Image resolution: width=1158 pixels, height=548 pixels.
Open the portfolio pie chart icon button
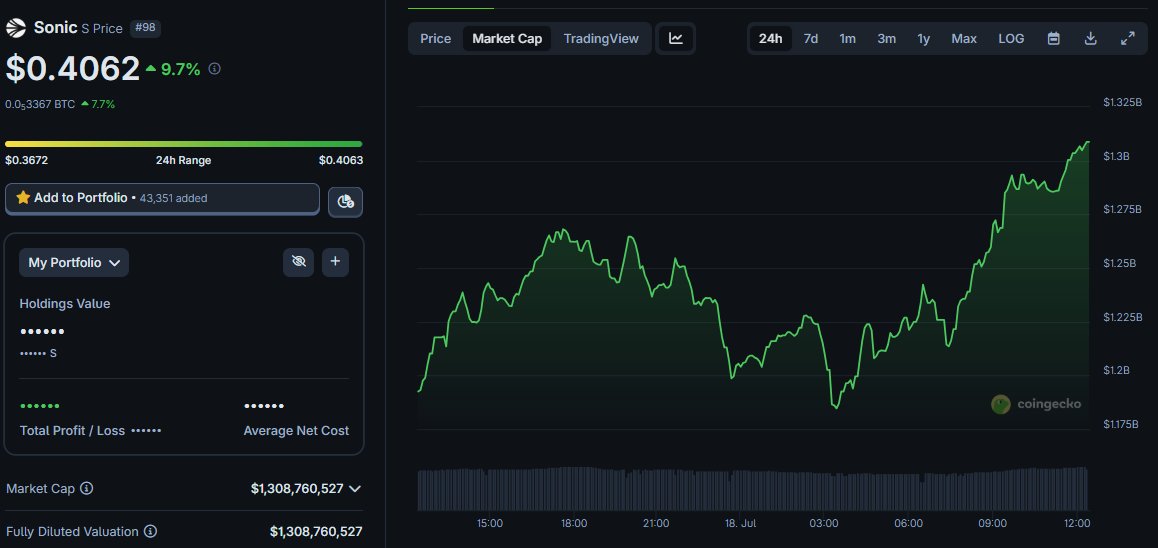pyautogui.click(x=345, y=202)
